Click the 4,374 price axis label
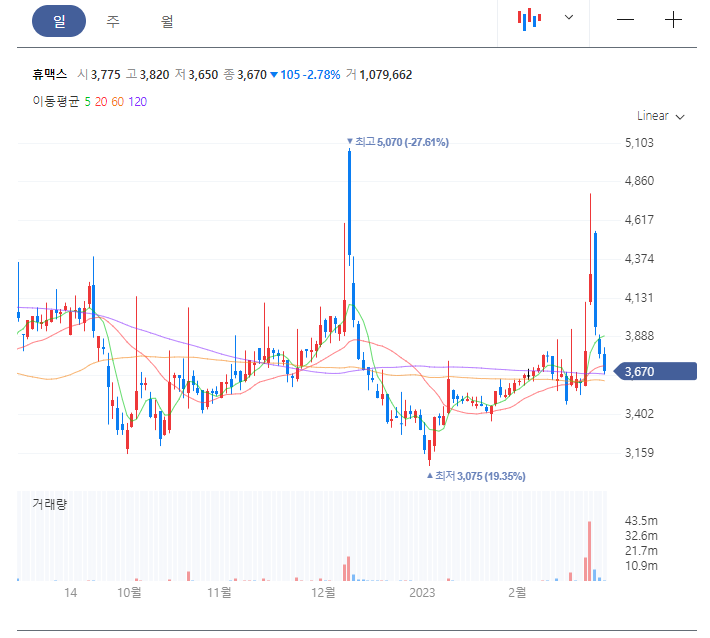The width and height of the screenshot is (710, 638). coord(639,259)
